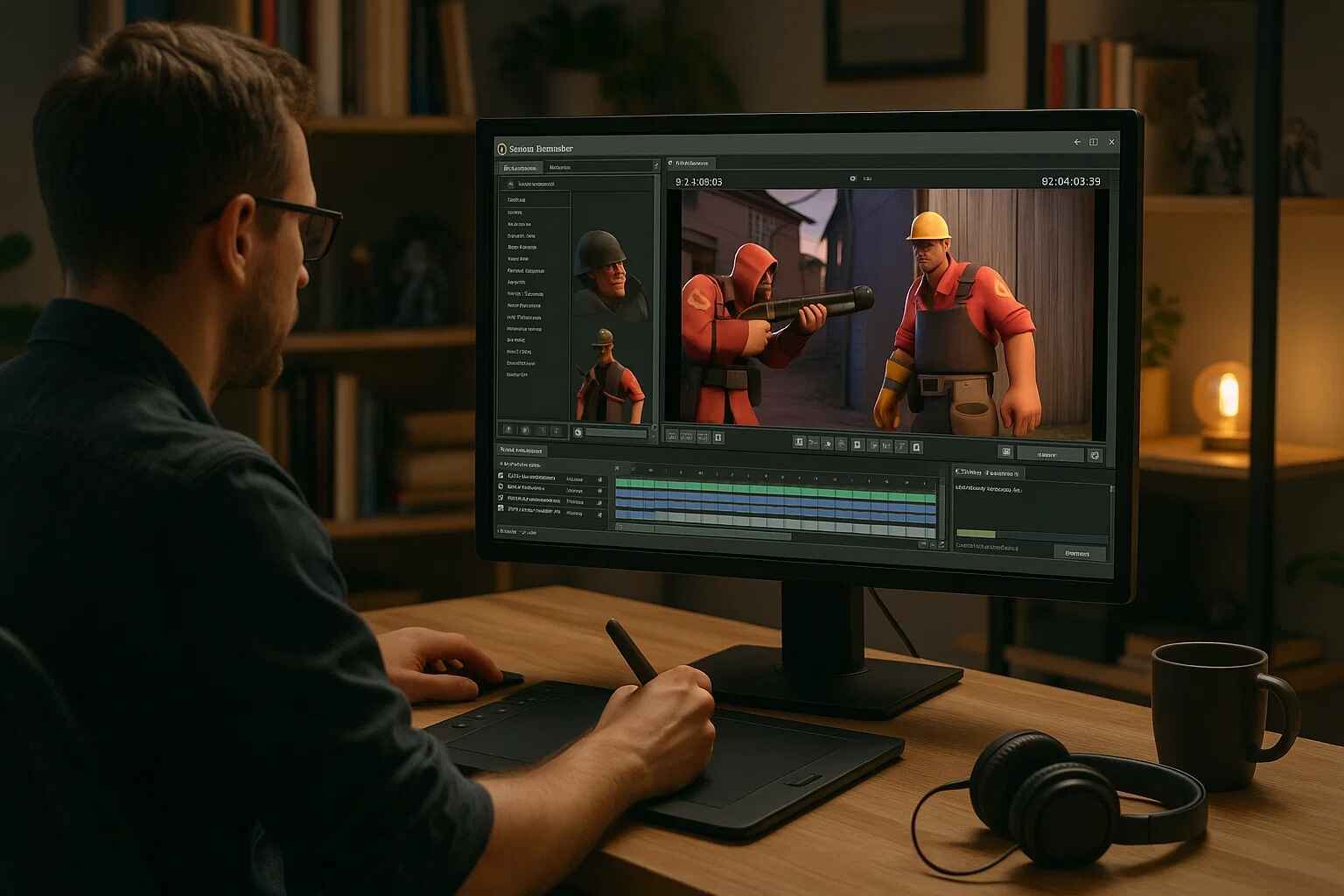Click the search field atop the asset list
This screenshot has height=896, width=1344.
tap(577, 185)
